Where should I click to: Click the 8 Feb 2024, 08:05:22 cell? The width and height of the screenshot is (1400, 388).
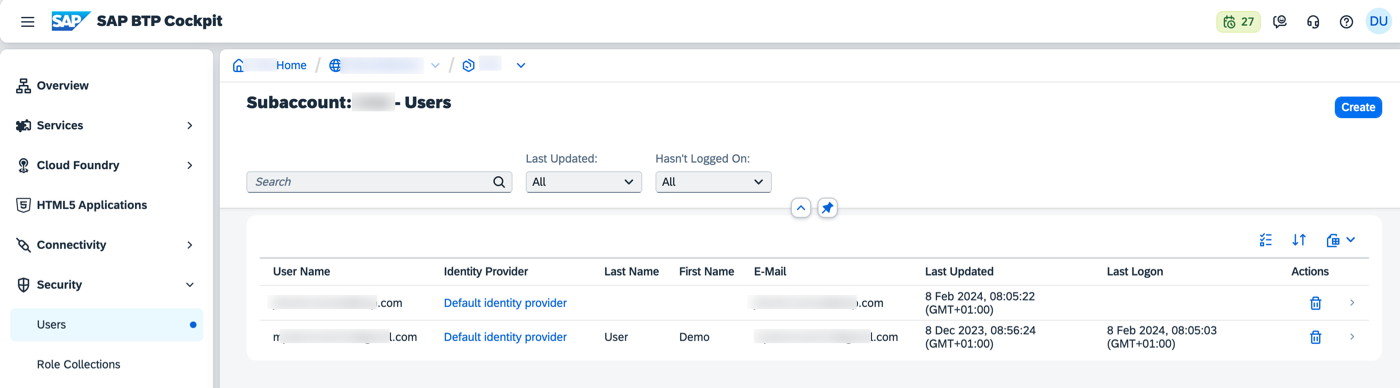980,303
